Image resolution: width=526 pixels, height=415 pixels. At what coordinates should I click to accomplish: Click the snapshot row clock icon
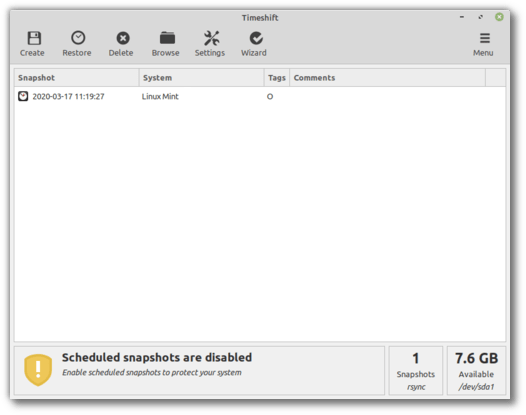pos(23,96)
